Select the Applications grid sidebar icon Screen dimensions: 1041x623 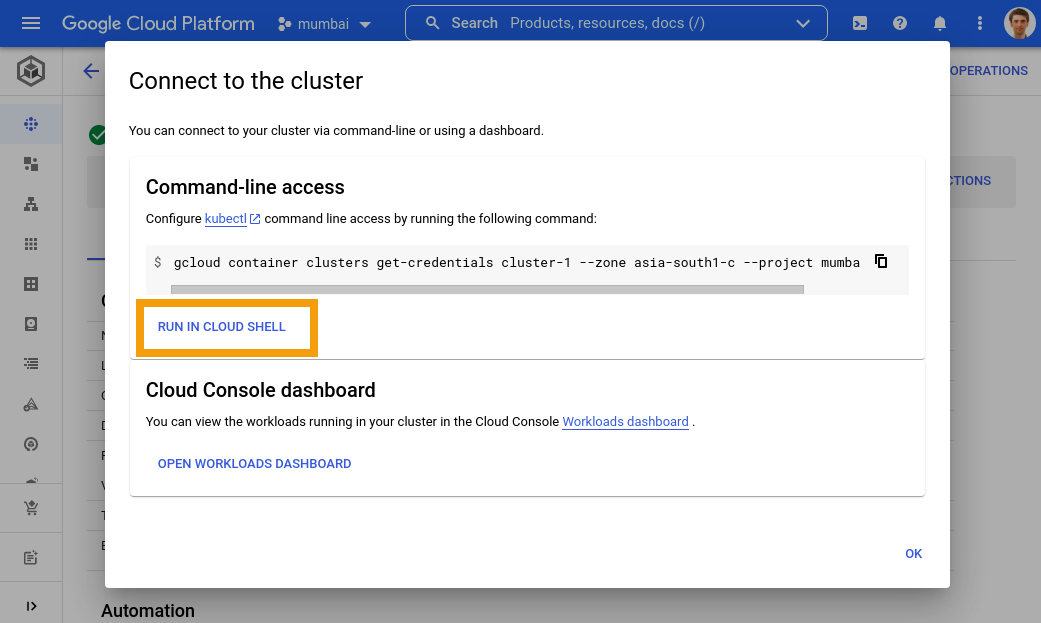(x=31, y=244)
